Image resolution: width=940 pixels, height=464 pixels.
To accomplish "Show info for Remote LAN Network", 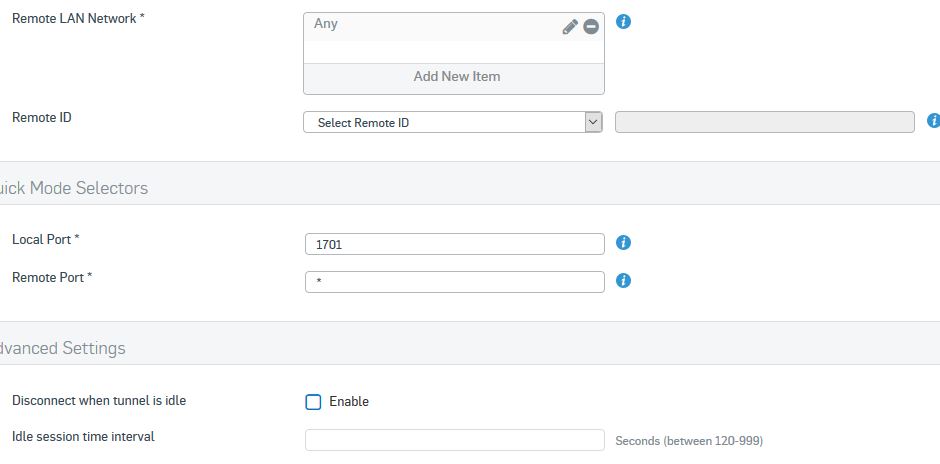I will pyautogui.click(x=623, y=22).
